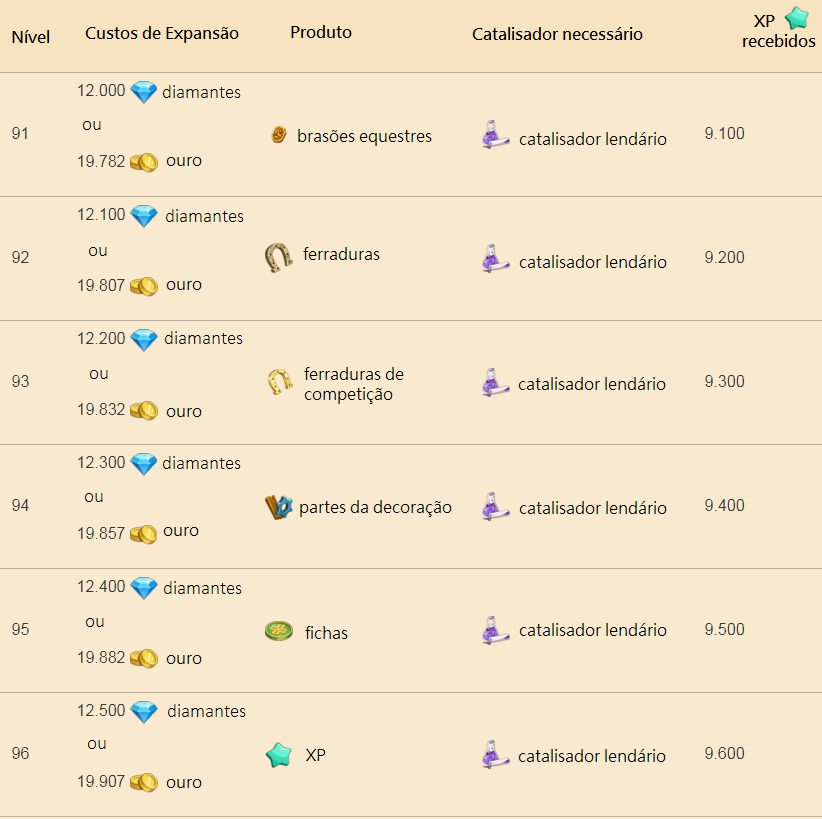
Task: Select the green fichas token icon
Action: pyautogui.click(x=279, y=631)
